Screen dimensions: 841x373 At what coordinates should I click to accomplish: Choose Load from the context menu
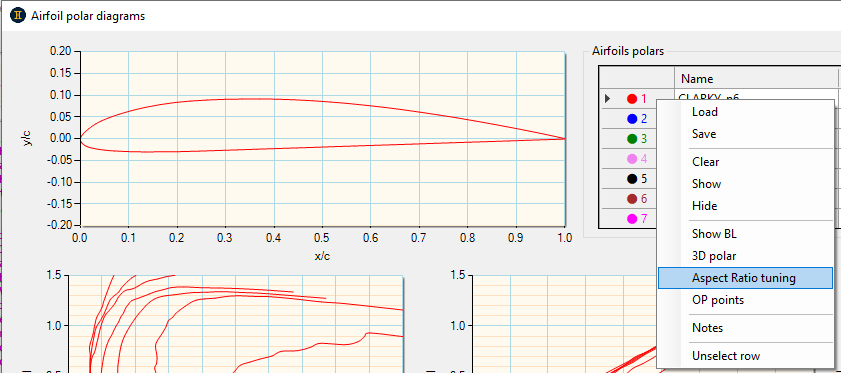[x=746, y=112]
